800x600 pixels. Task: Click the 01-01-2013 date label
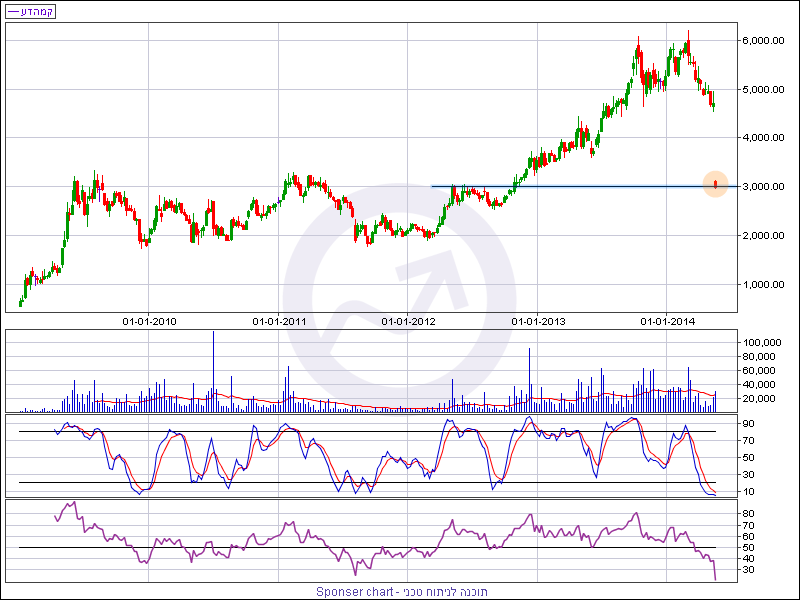538,321
